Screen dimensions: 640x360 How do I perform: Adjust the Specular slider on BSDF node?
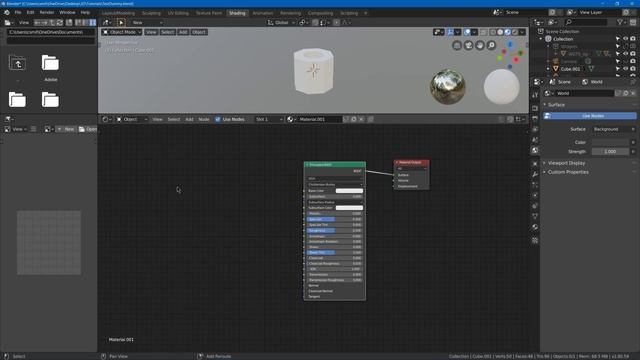[x=335, y=219]
